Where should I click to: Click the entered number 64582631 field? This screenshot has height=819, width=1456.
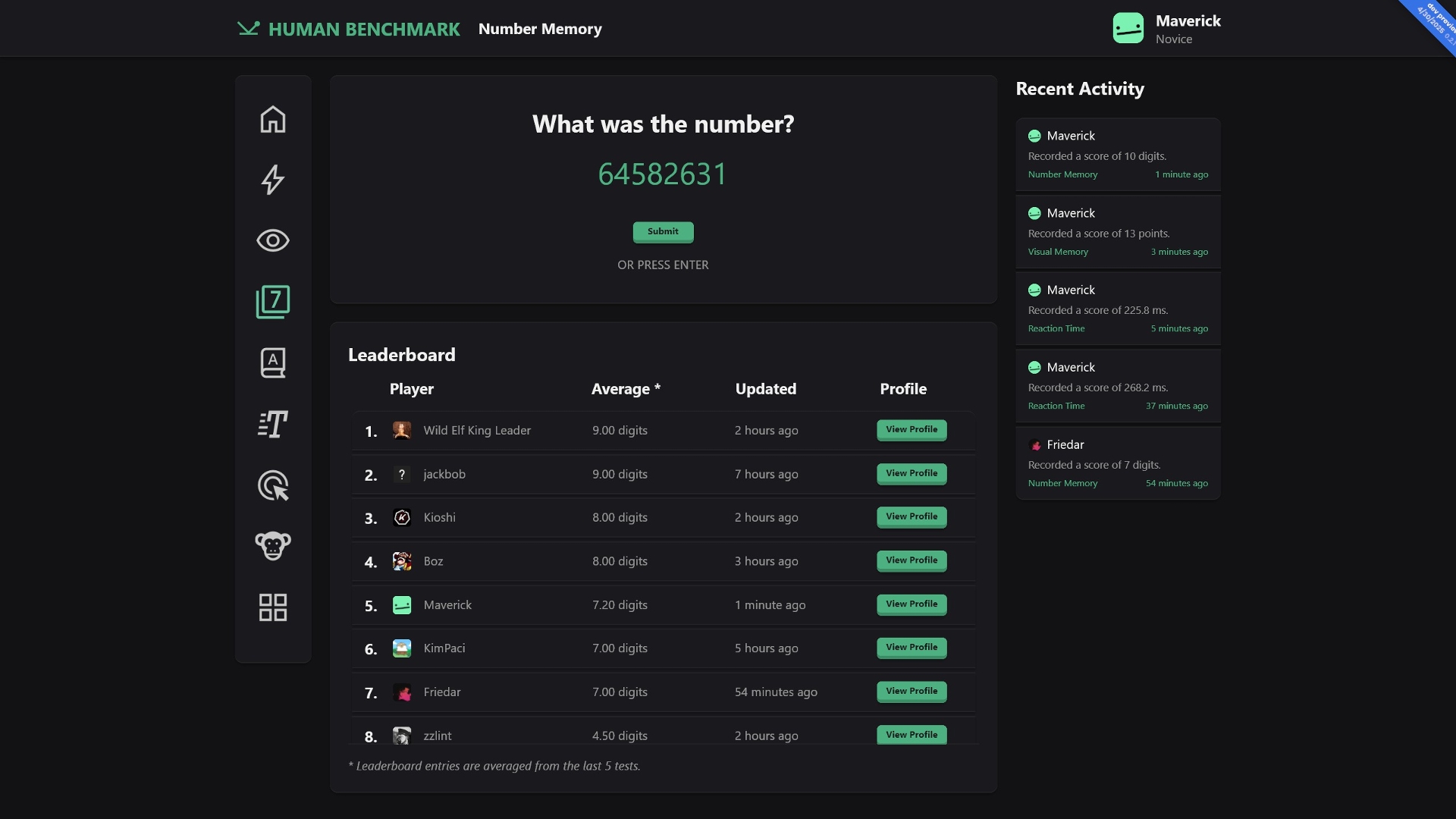point(663,174)
